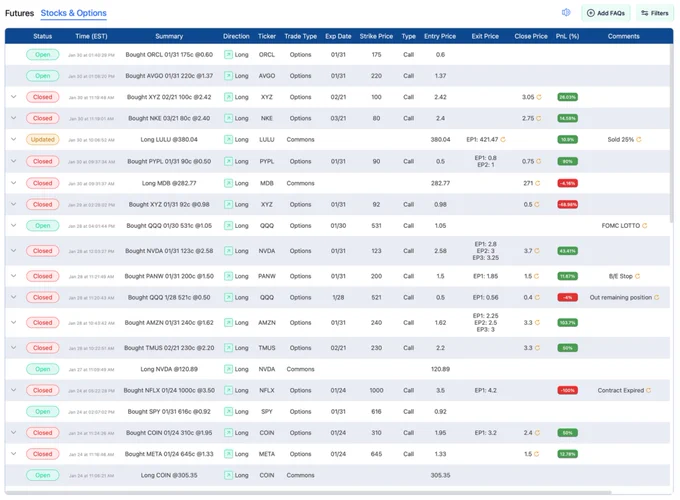680x500 pixels.
Task: Click refresh icon beside close price 2.4
Action: pos(537,433)
